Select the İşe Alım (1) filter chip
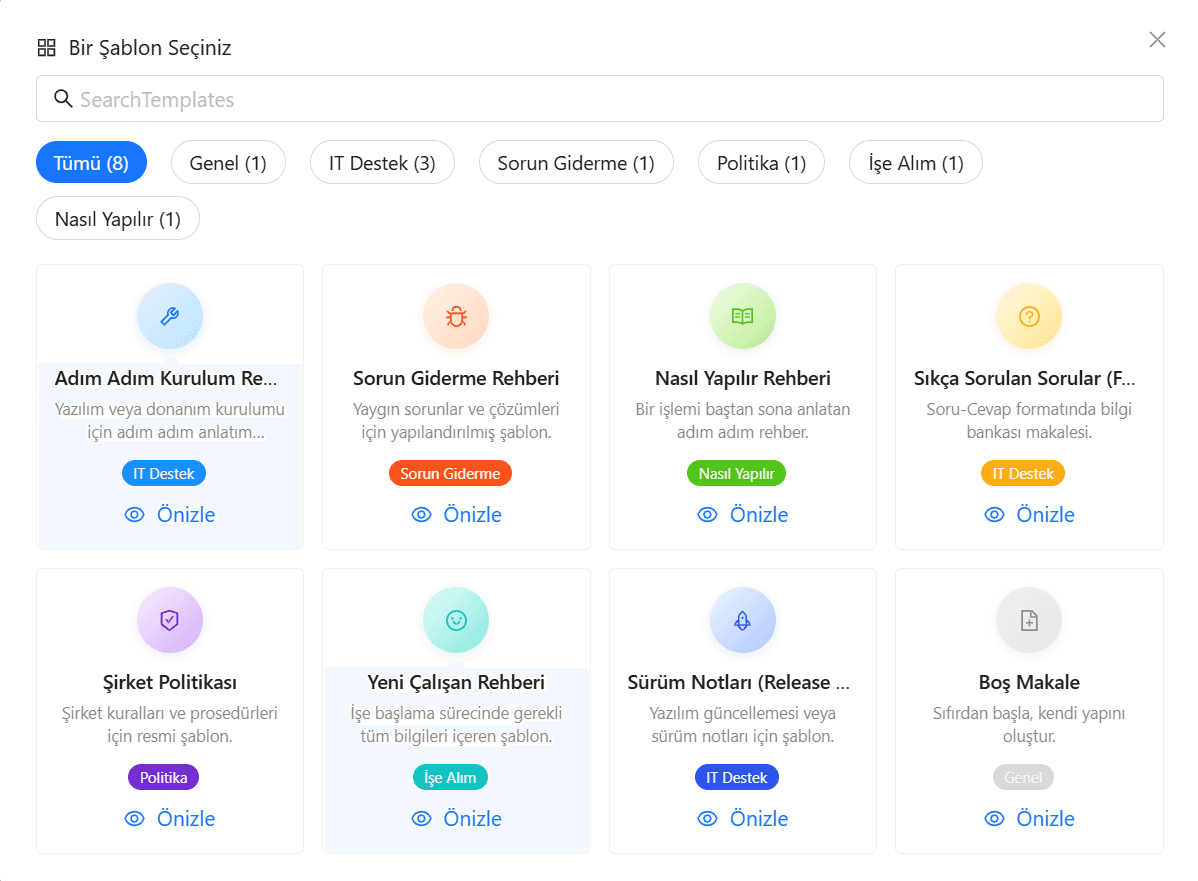The width and height of the screenshot is (1198, 881). tap(916, 163)
